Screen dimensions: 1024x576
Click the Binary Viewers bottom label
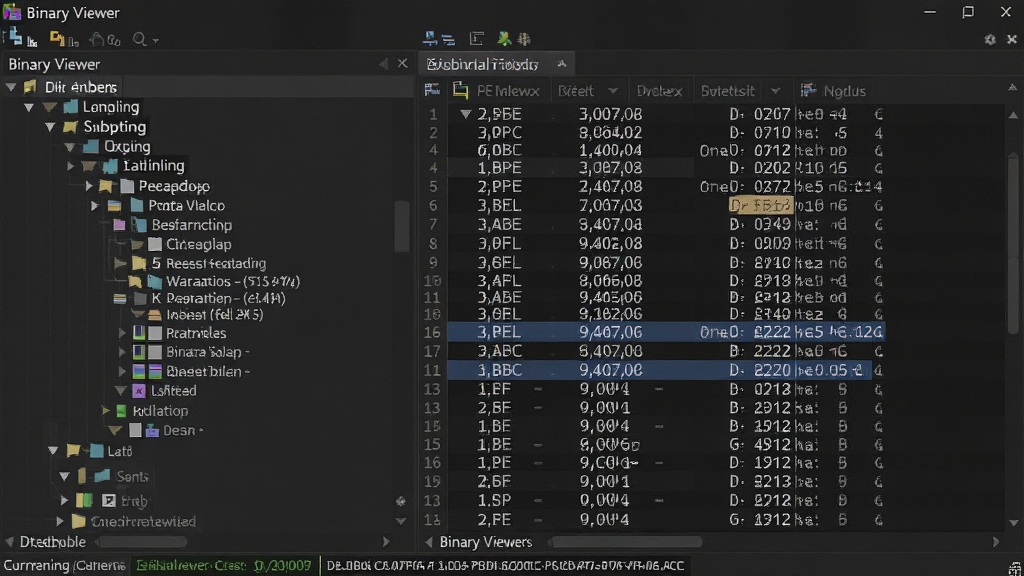(x=485, y=542)
